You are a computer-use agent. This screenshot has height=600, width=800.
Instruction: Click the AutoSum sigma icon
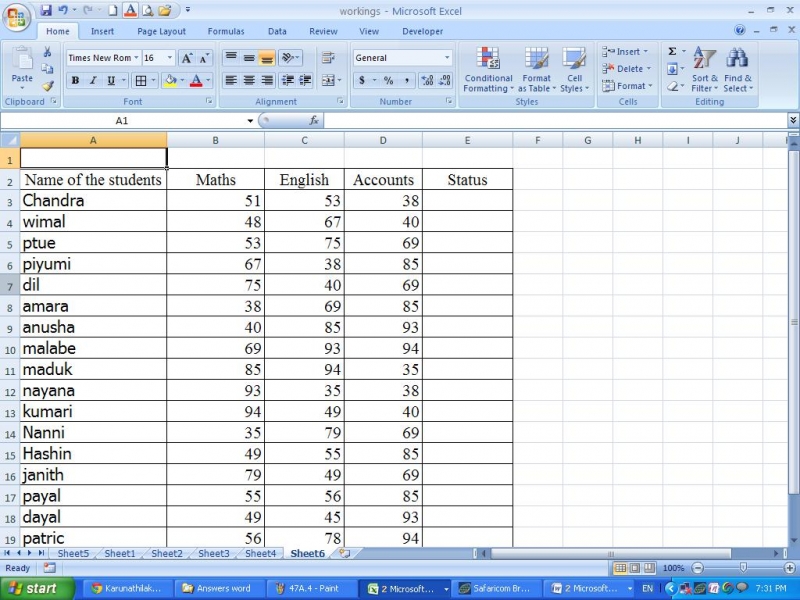pos(672,52)
